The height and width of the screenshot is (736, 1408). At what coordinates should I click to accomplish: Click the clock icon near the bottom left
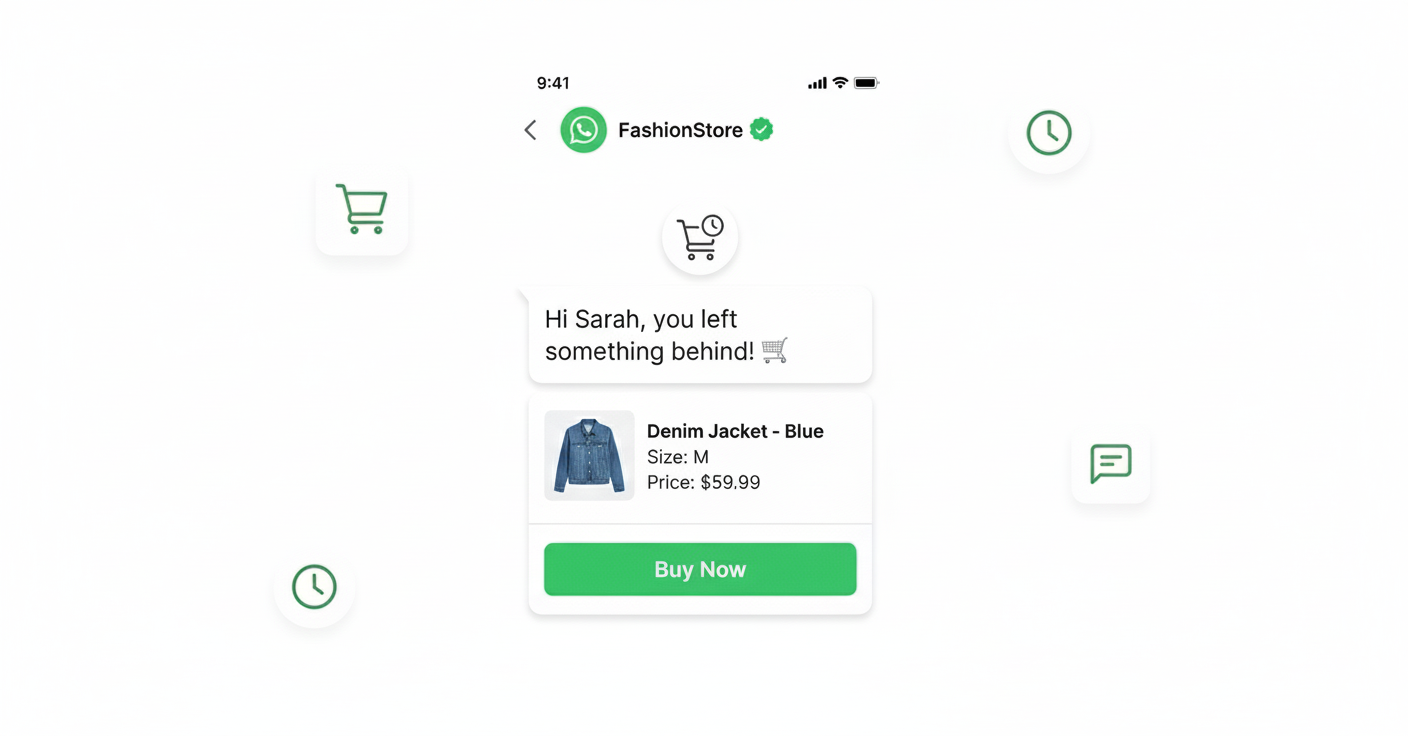(x=314, y=587)
